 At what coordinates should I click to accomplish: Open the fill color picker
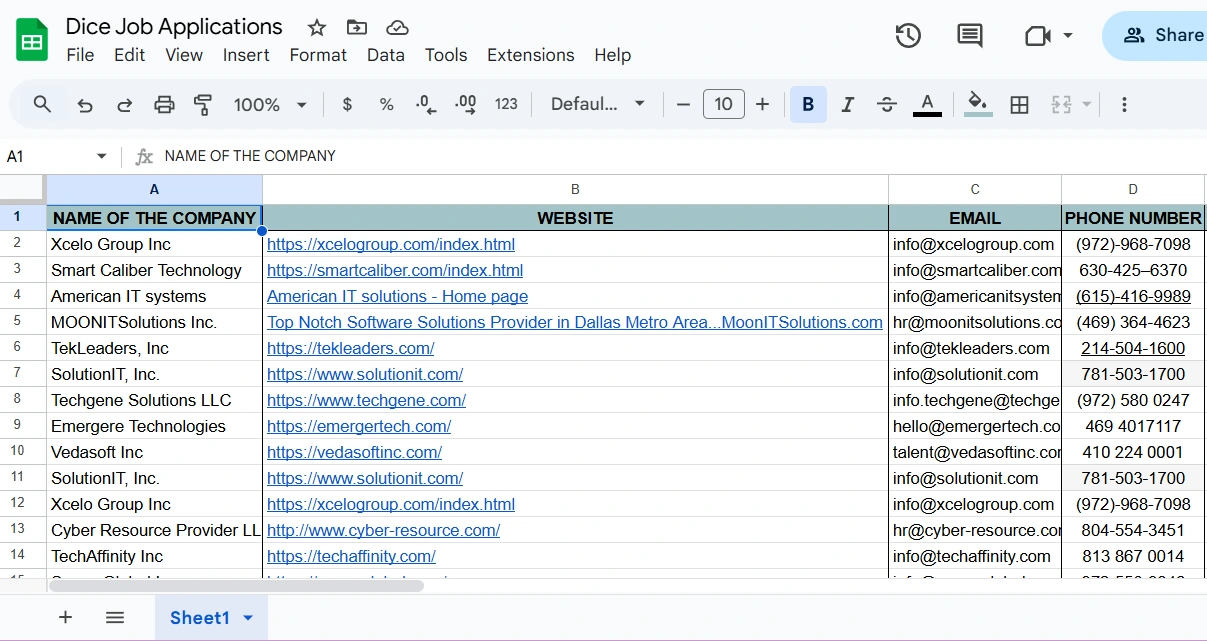click(978, 104)
